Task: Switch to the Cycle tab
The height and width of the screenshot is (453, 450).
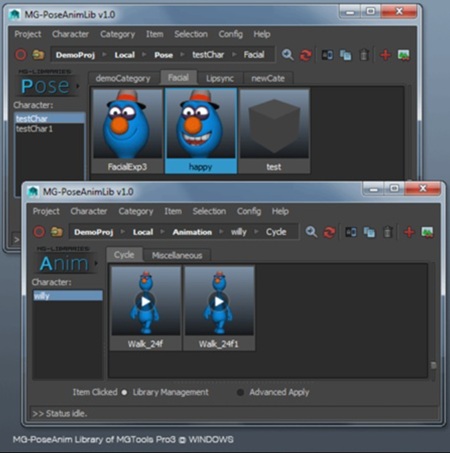Action: click(x=124, y=255)
